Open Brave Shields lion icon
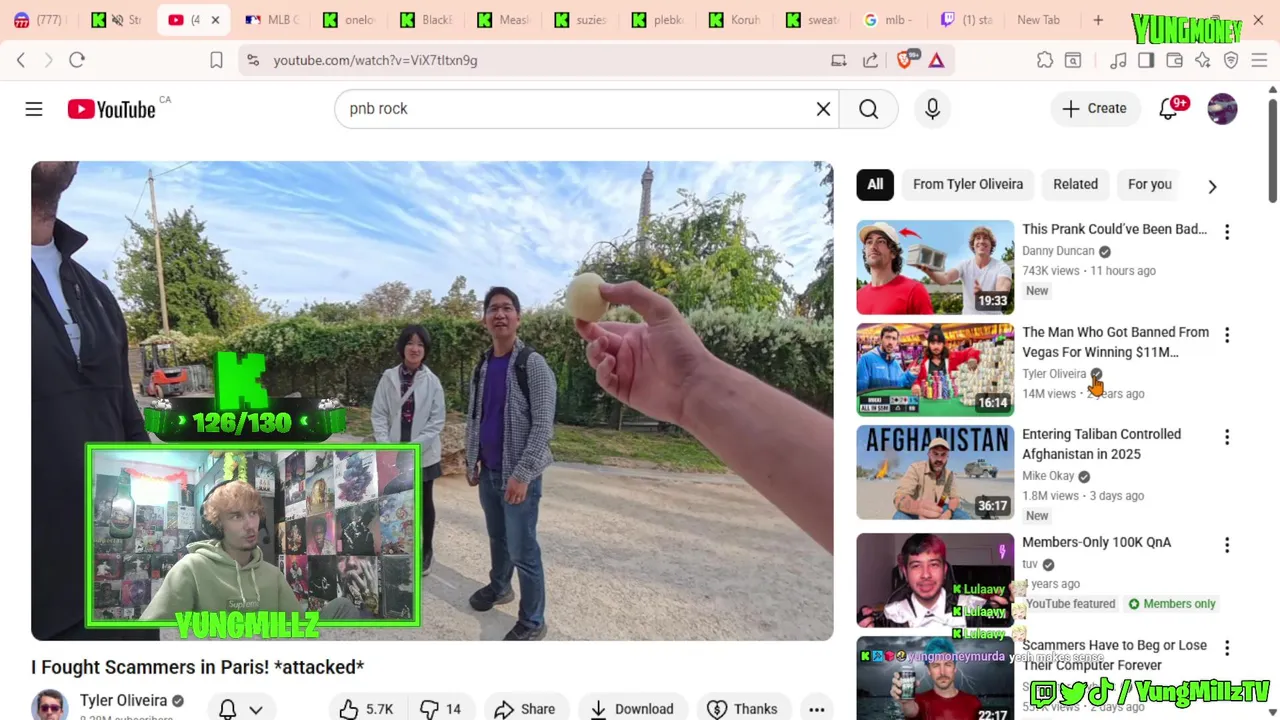This screenshot has width=1280, height=720. click(905, 60)
